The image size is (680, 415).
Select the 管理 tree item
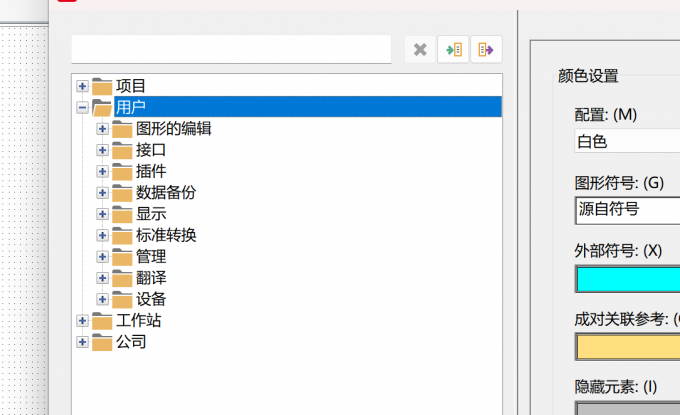(x=151, y=257)
